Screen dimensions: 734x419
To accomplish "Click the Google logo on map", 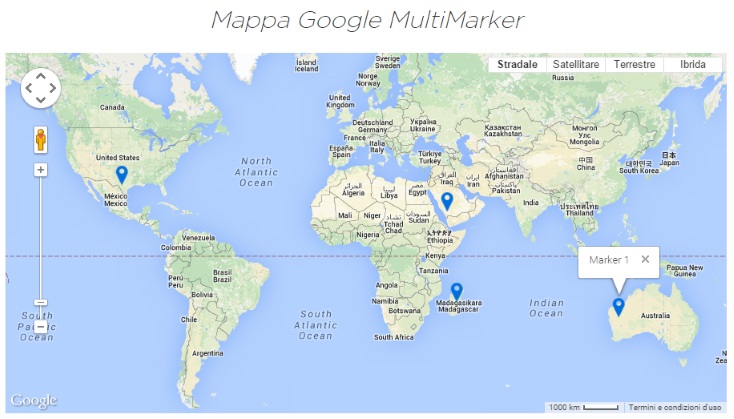I will 33,401.
